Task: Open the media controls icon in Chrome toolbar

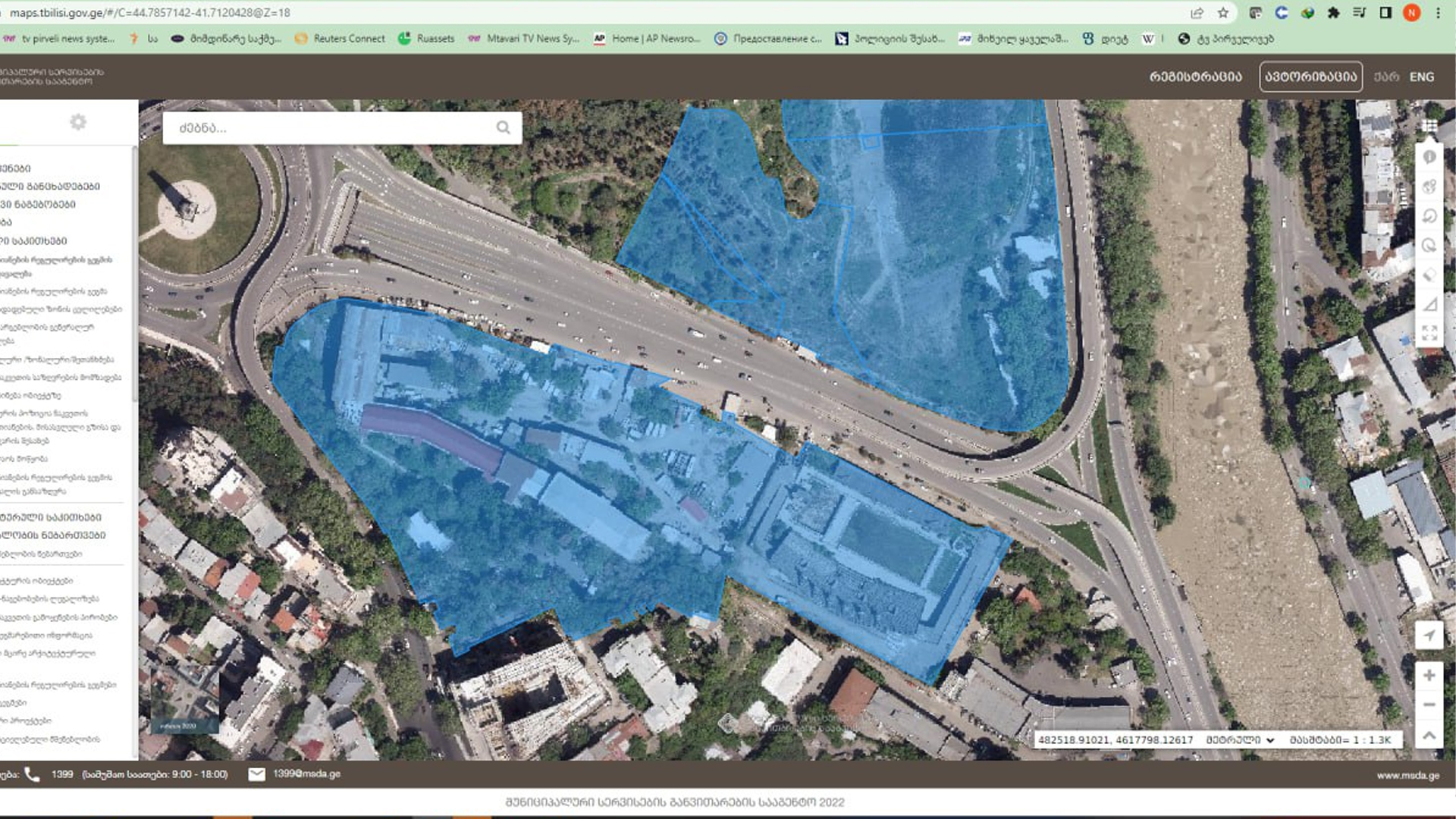Action: [x=1359, y=13]
